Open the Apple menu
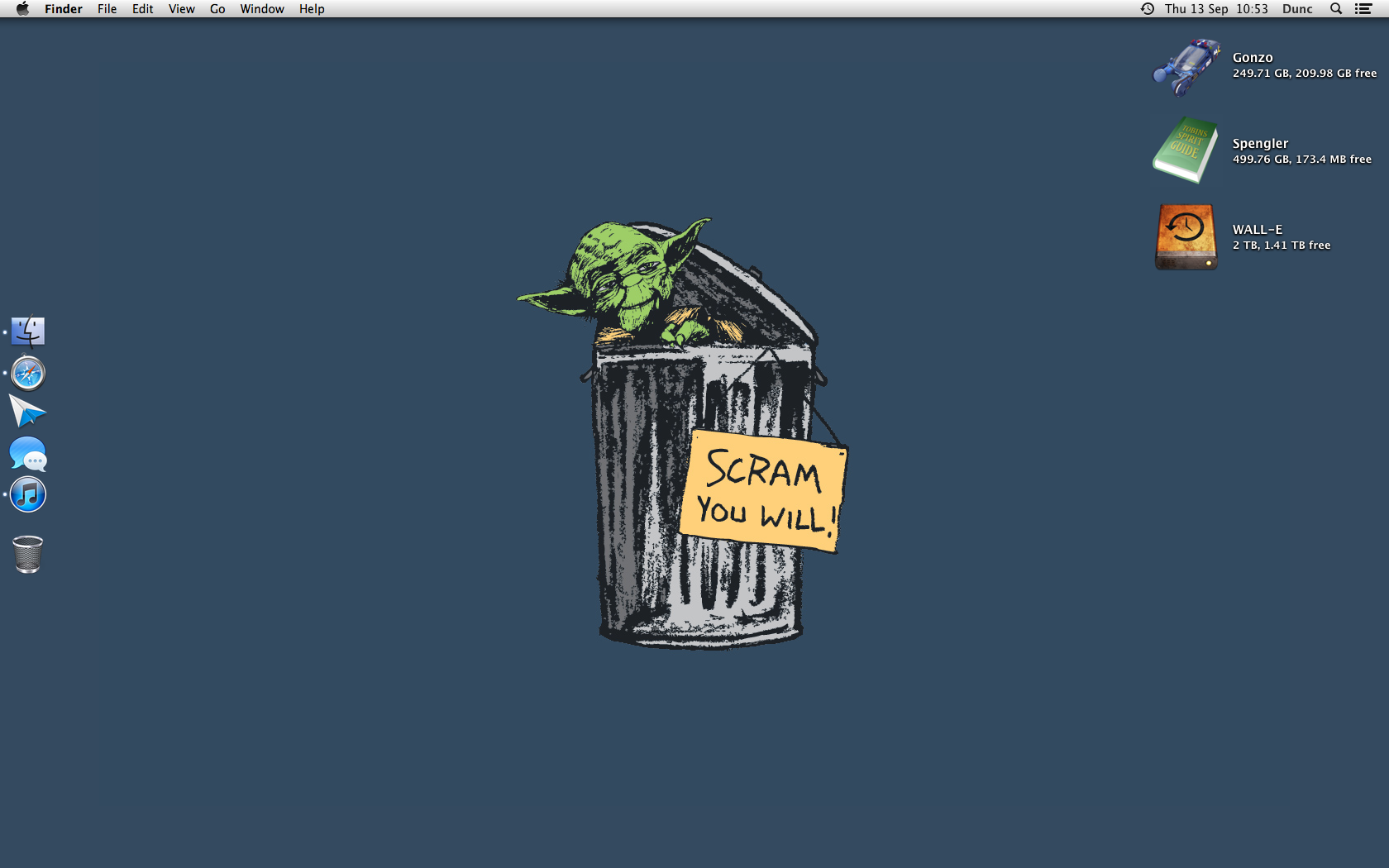Screen dimensions: 1389x868 (22, 9)
